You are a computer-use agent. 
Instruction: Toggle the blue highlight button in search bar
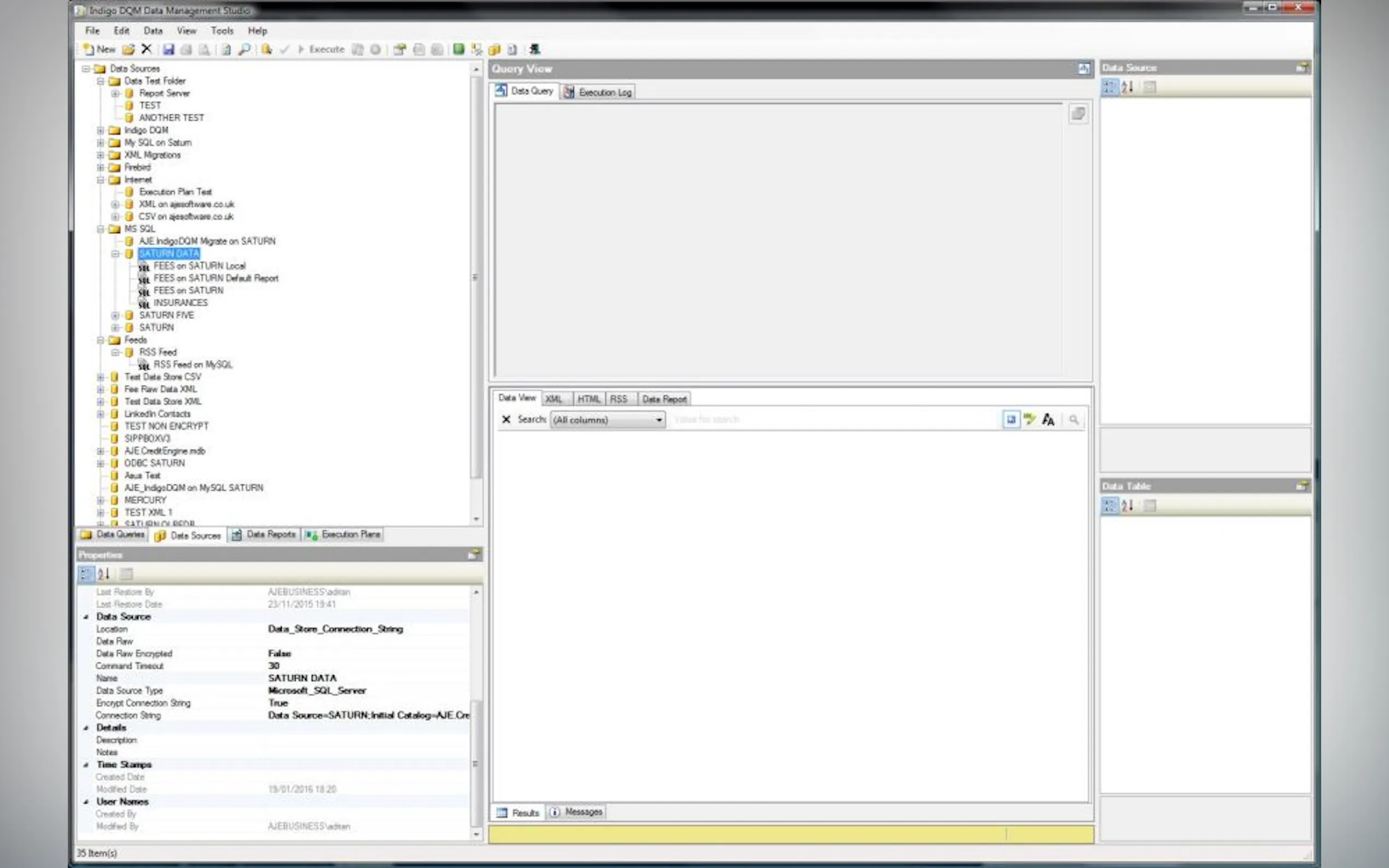pyautogui.click(x=1011, y=420)
